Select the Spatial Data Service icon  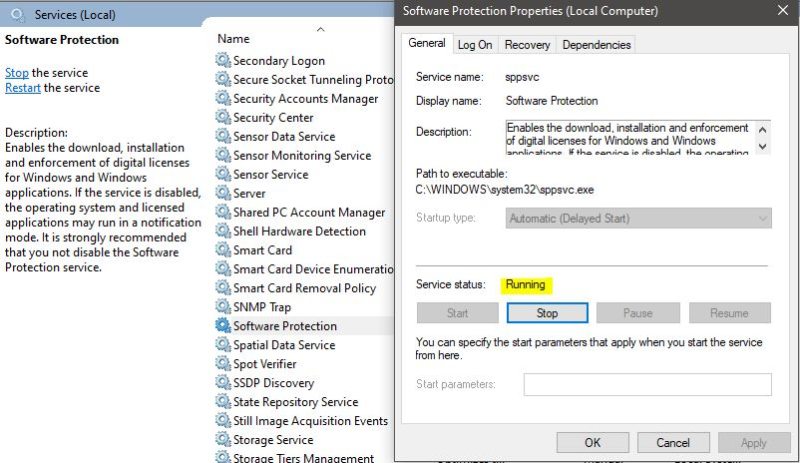223,344
